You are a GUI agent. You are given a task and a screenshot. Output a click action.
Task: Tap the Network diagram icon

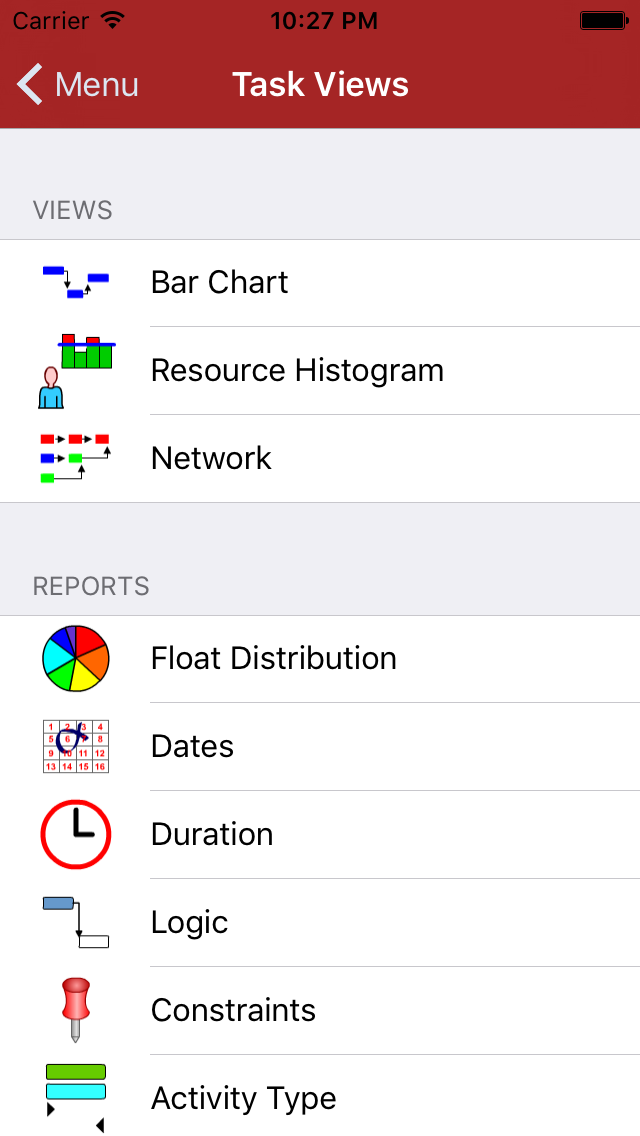76,458
